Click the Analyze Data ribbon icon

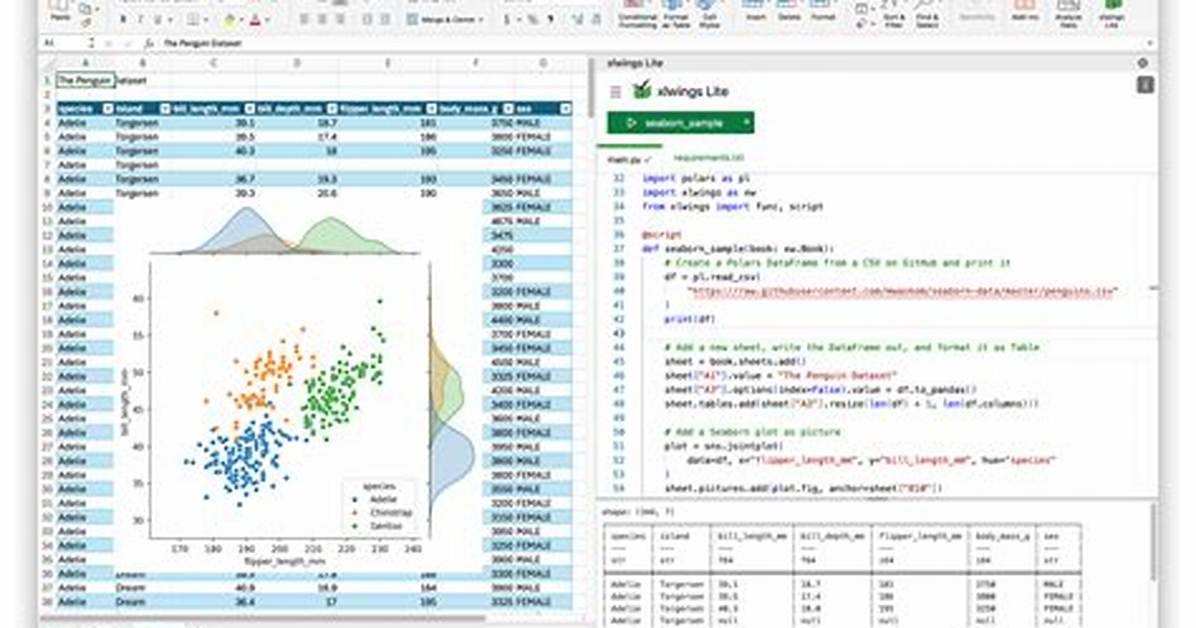1069,14
